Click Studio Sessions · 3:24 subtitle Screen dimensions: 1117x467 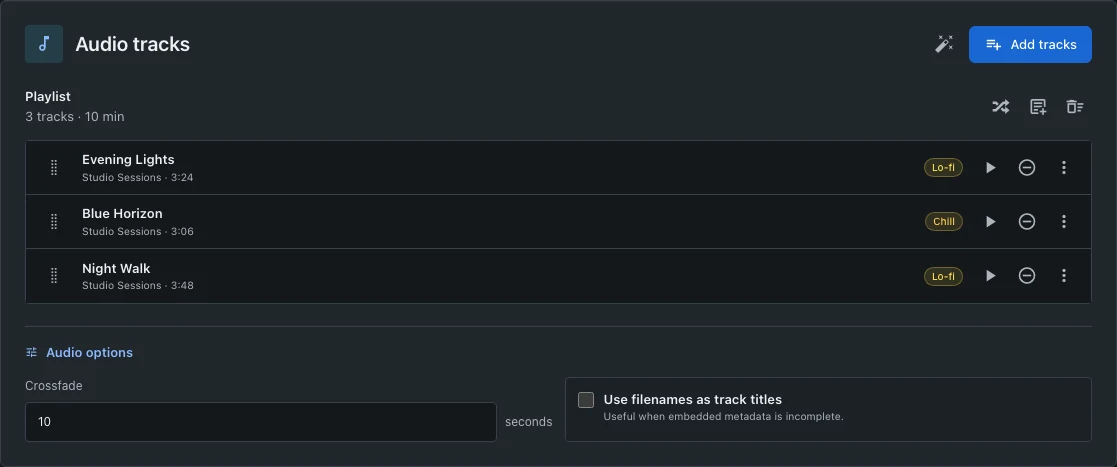click(x=137, y=177)
